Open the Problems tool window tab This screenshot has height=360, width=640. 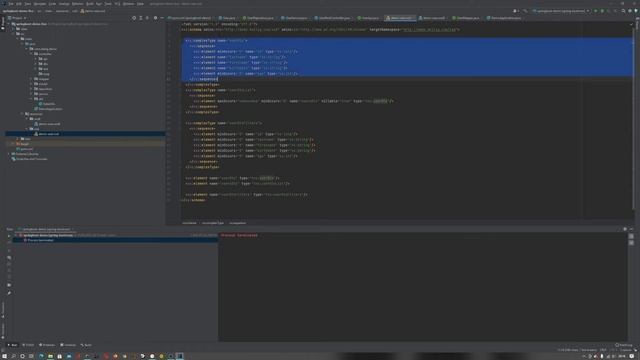point(47,345)
